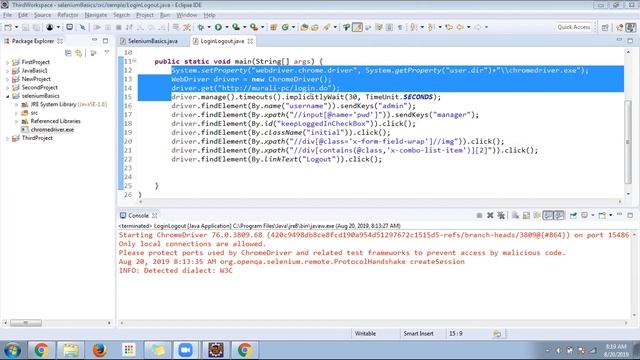Viewport: 640px width, 360px height.
Task: Open the Window menu
Action: click(187, 15)
